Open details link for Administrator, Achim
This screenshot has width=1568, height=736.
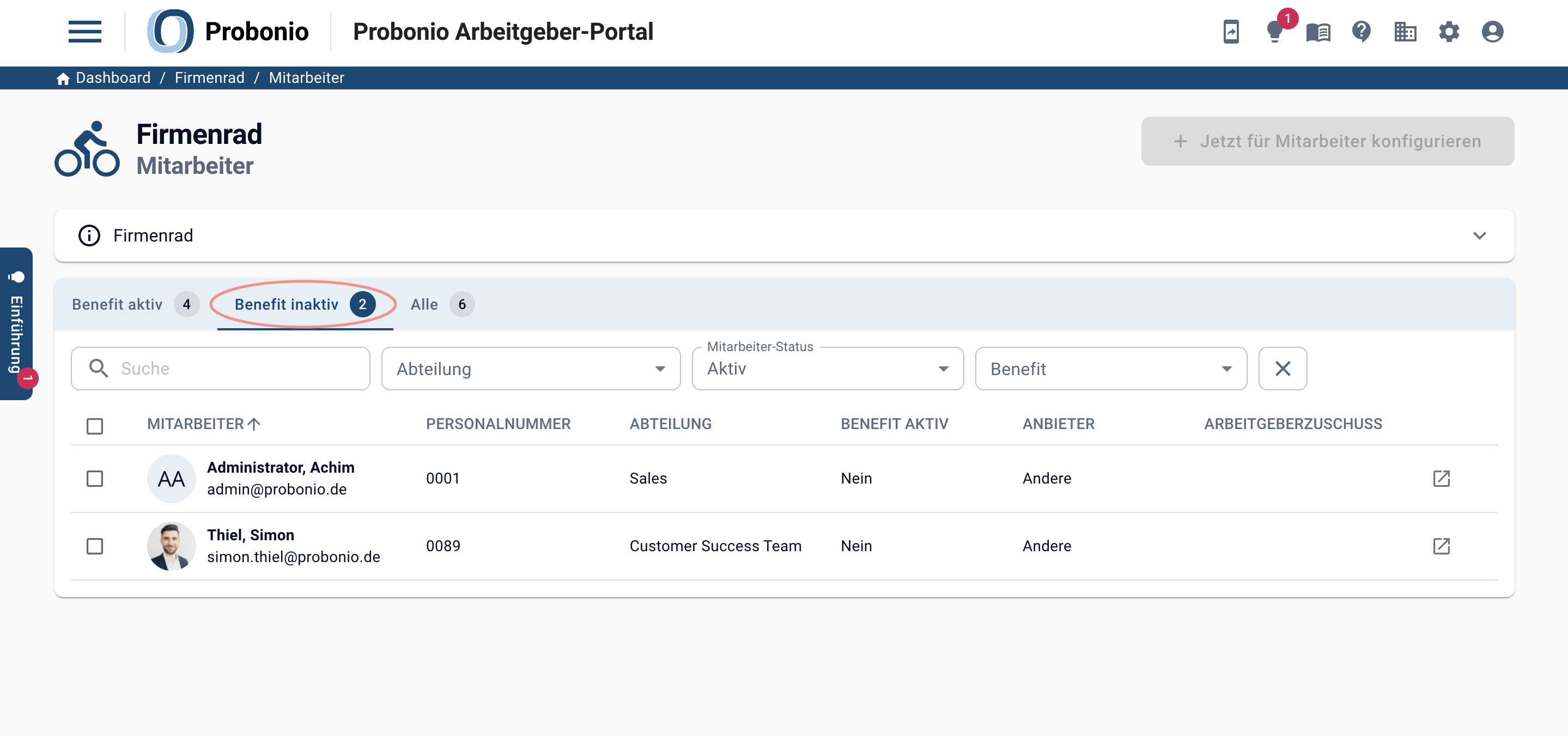pyautogui.click(x=1442, y=478)
